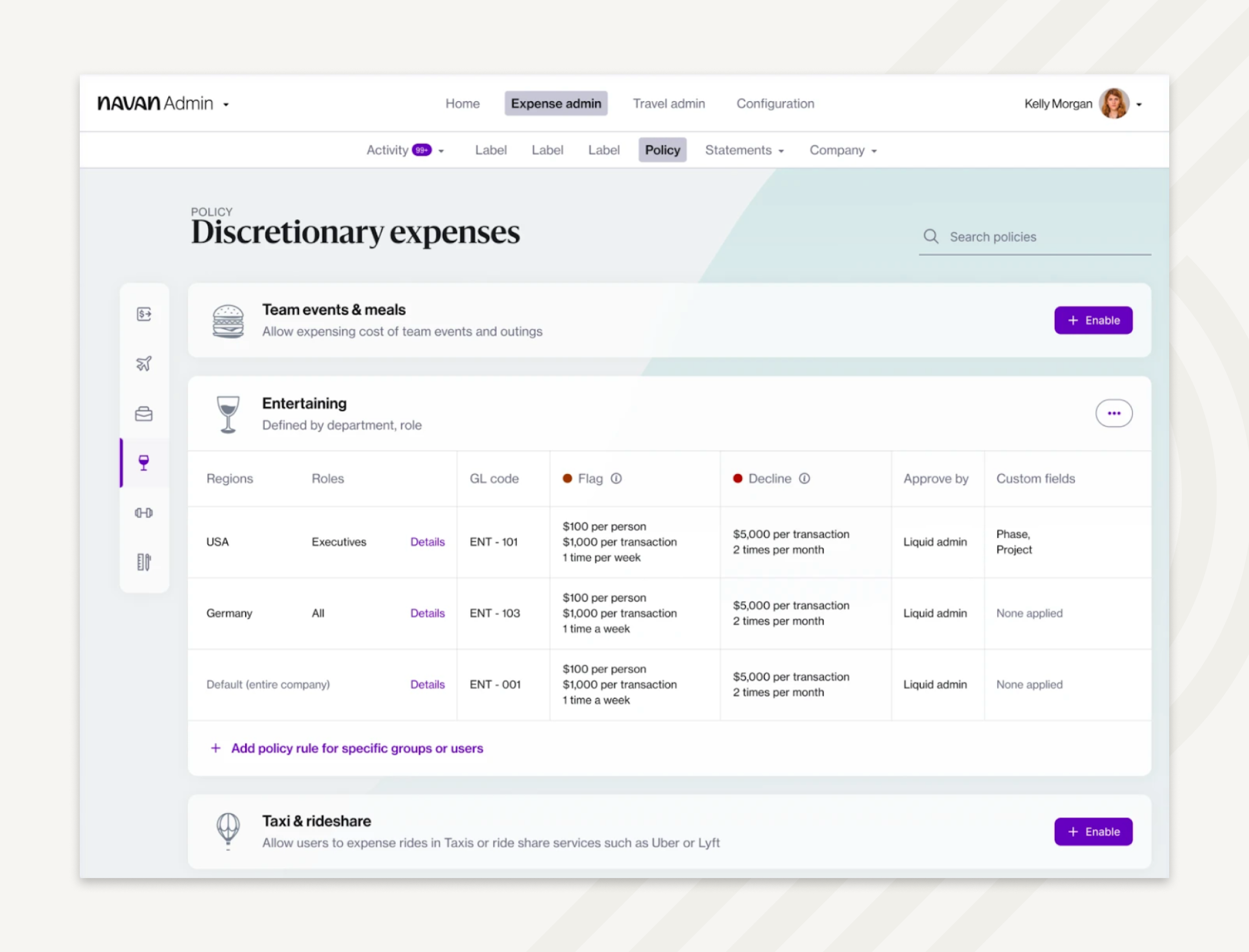Click the wine glass icon in sidebar
Screen dimensions: 1249x952
143,462
